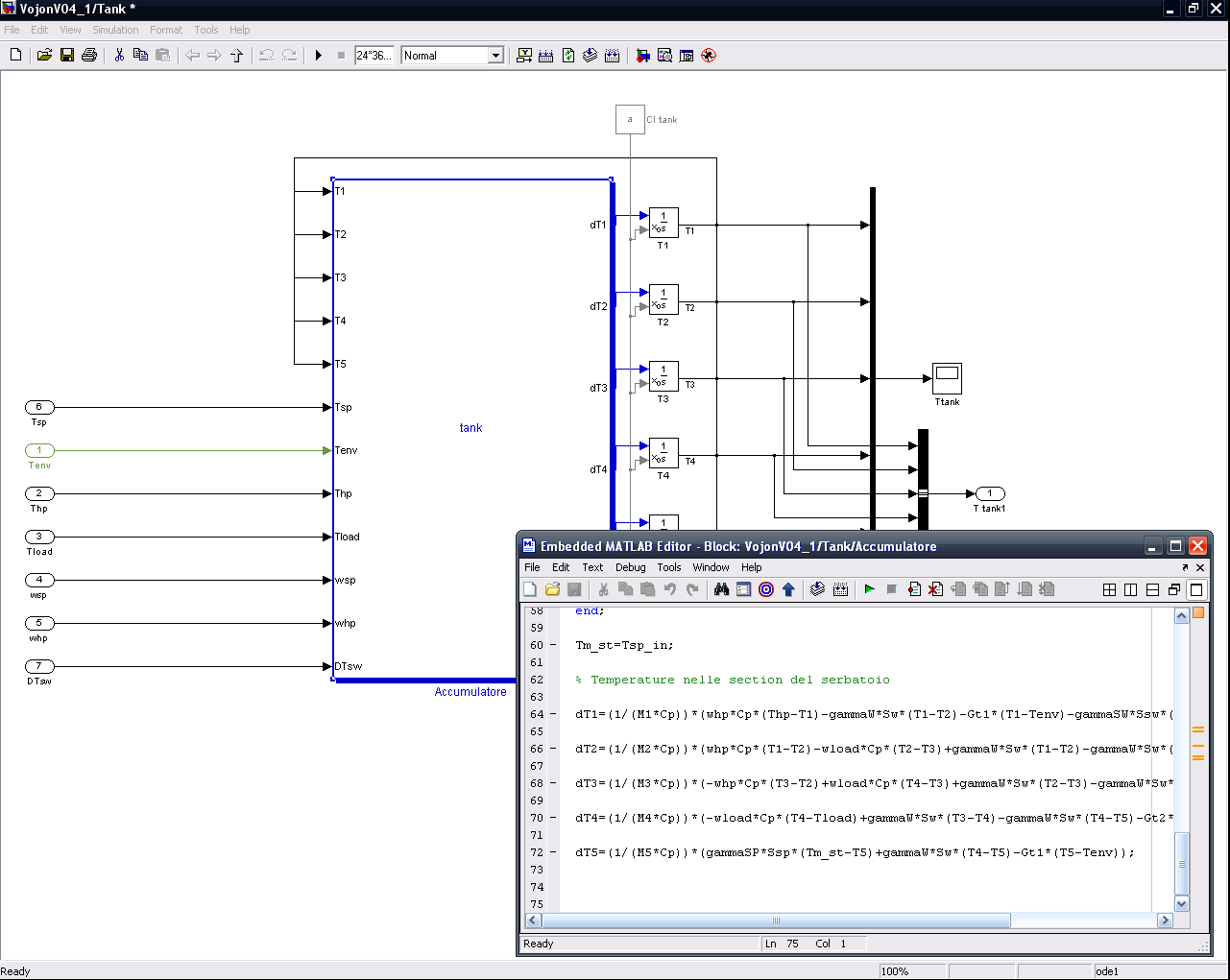
Task: Start simulation with the play button in Simulink toolbar
Action: point(319,56)
